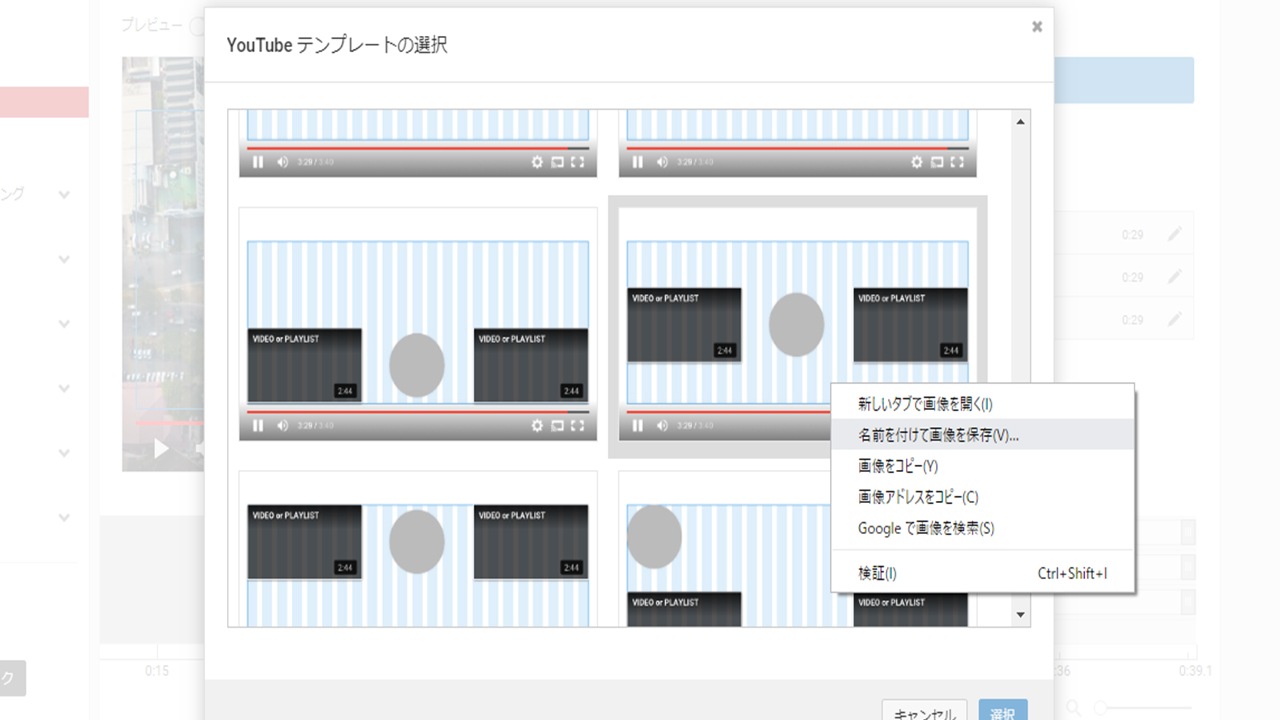Select highlighted template with centered circle and cards
Screen dimensions: 1280x720
click(797, 326)
